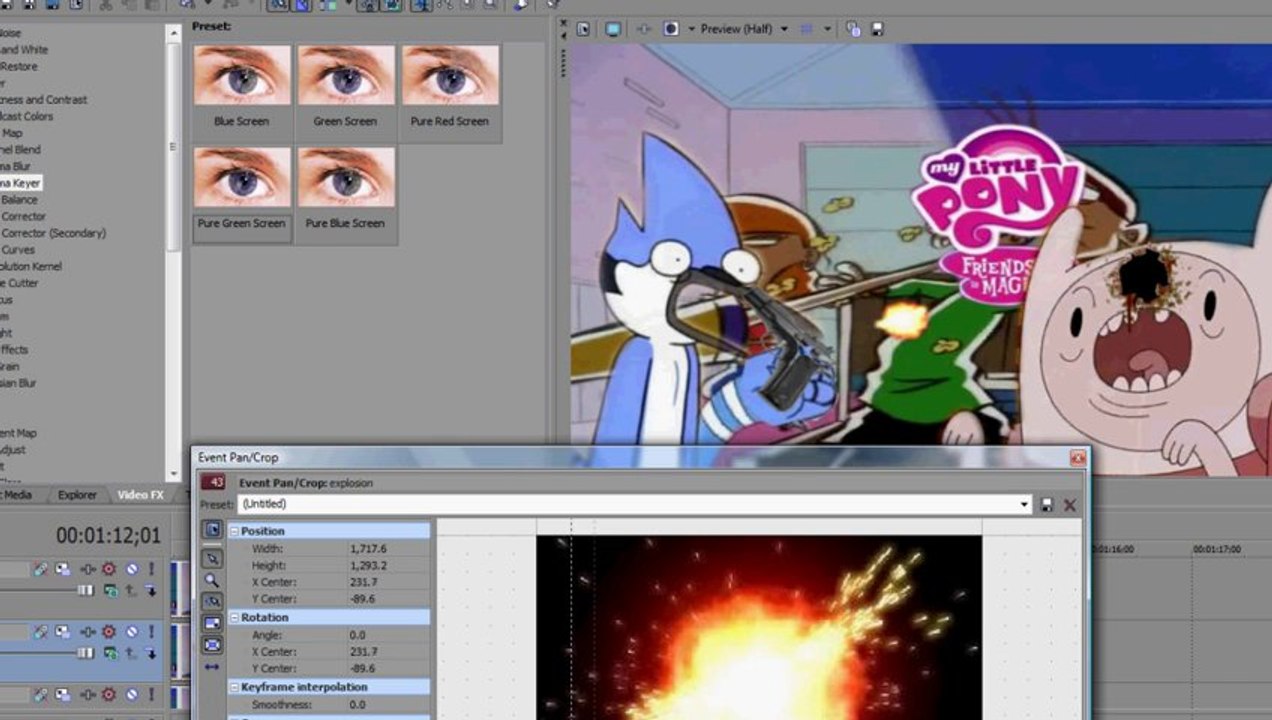Select the Chroma Keyer effect in the list
This screenshot has height=720, width=1272.
(x=20, y=183)
